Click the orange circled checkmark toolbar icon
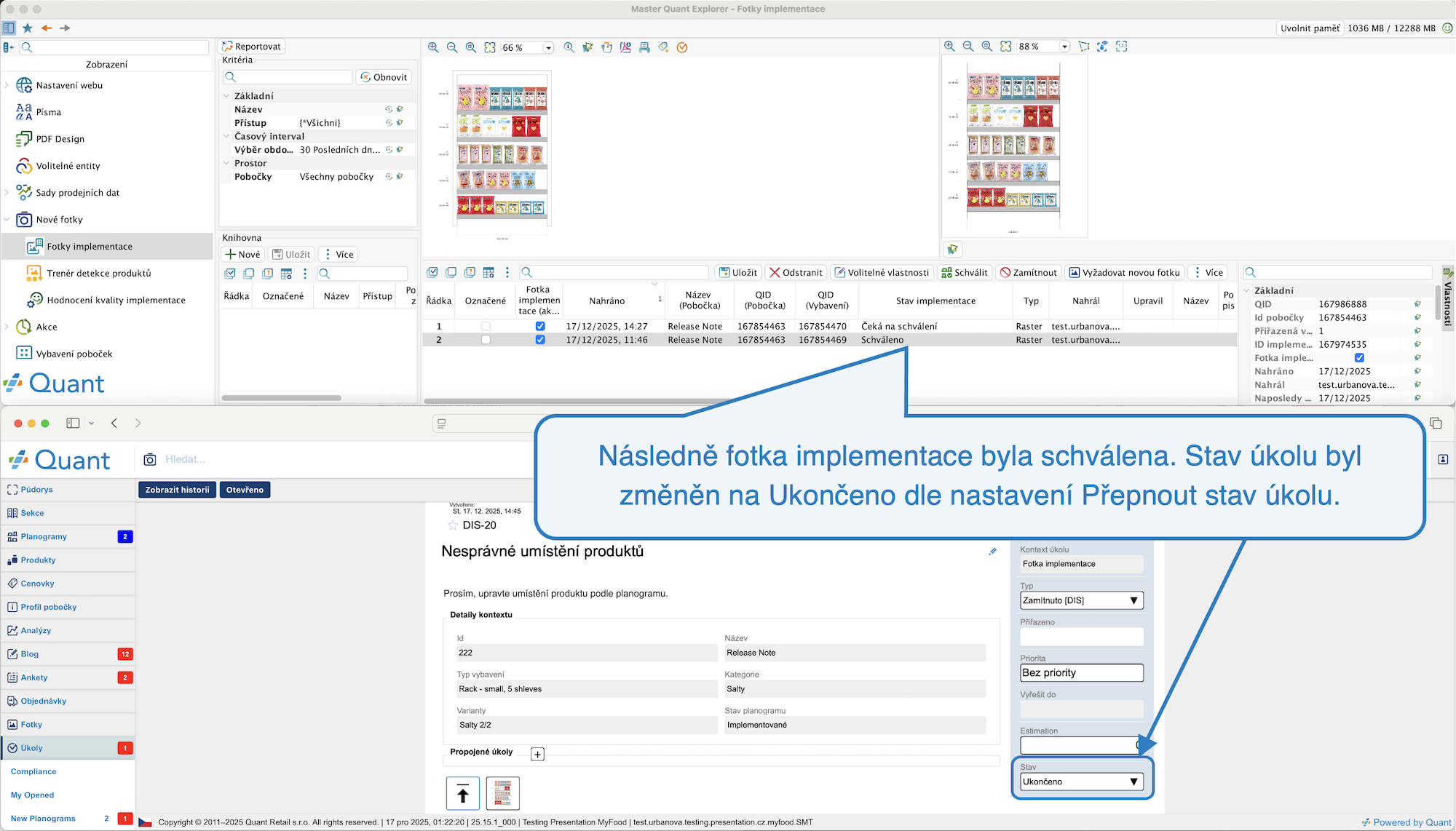The height and width of the screenshot is (831, 1456). point(682,47)
